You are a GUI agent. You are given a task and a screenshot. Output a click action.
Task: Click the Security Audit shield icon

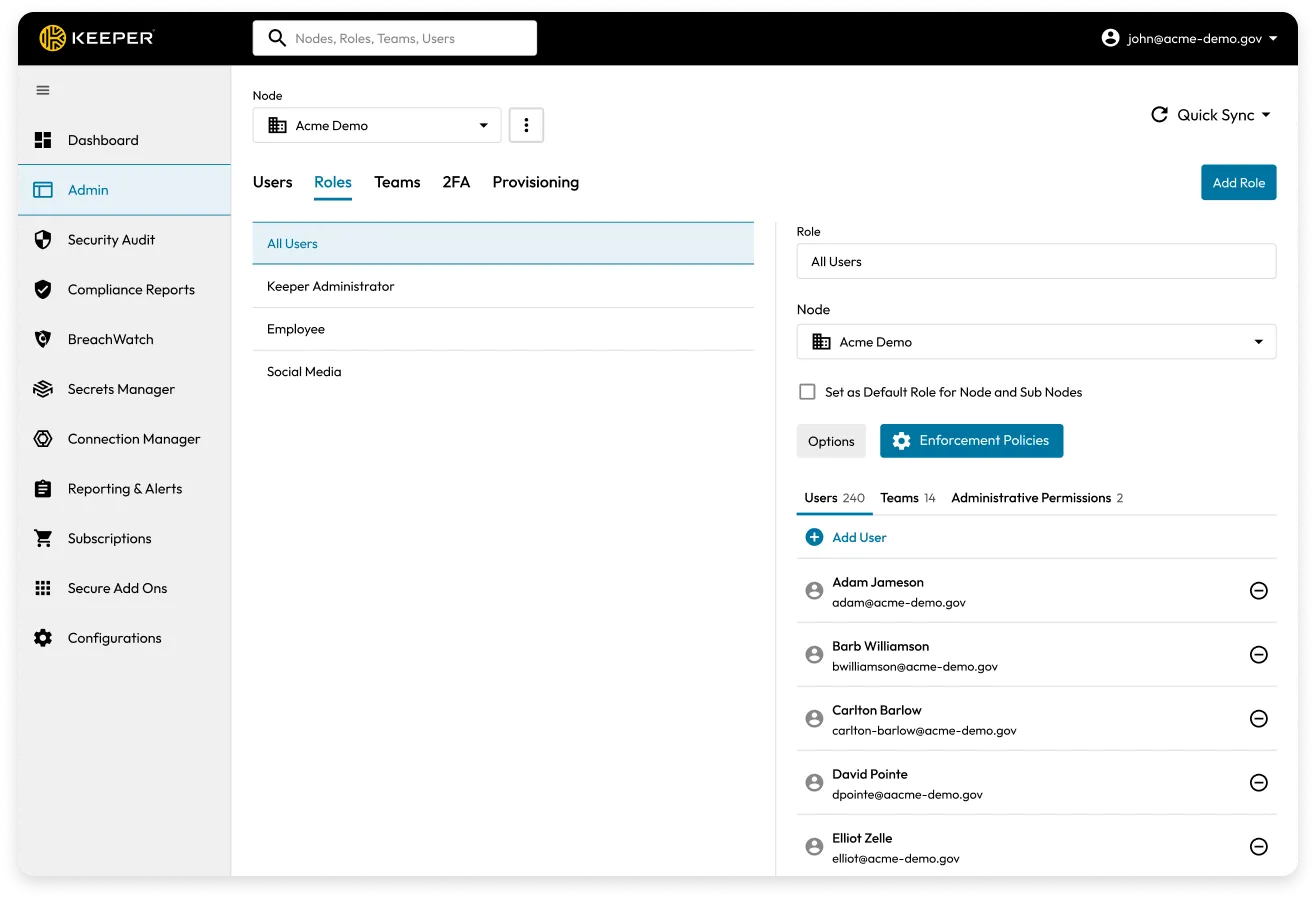point(43,240)
